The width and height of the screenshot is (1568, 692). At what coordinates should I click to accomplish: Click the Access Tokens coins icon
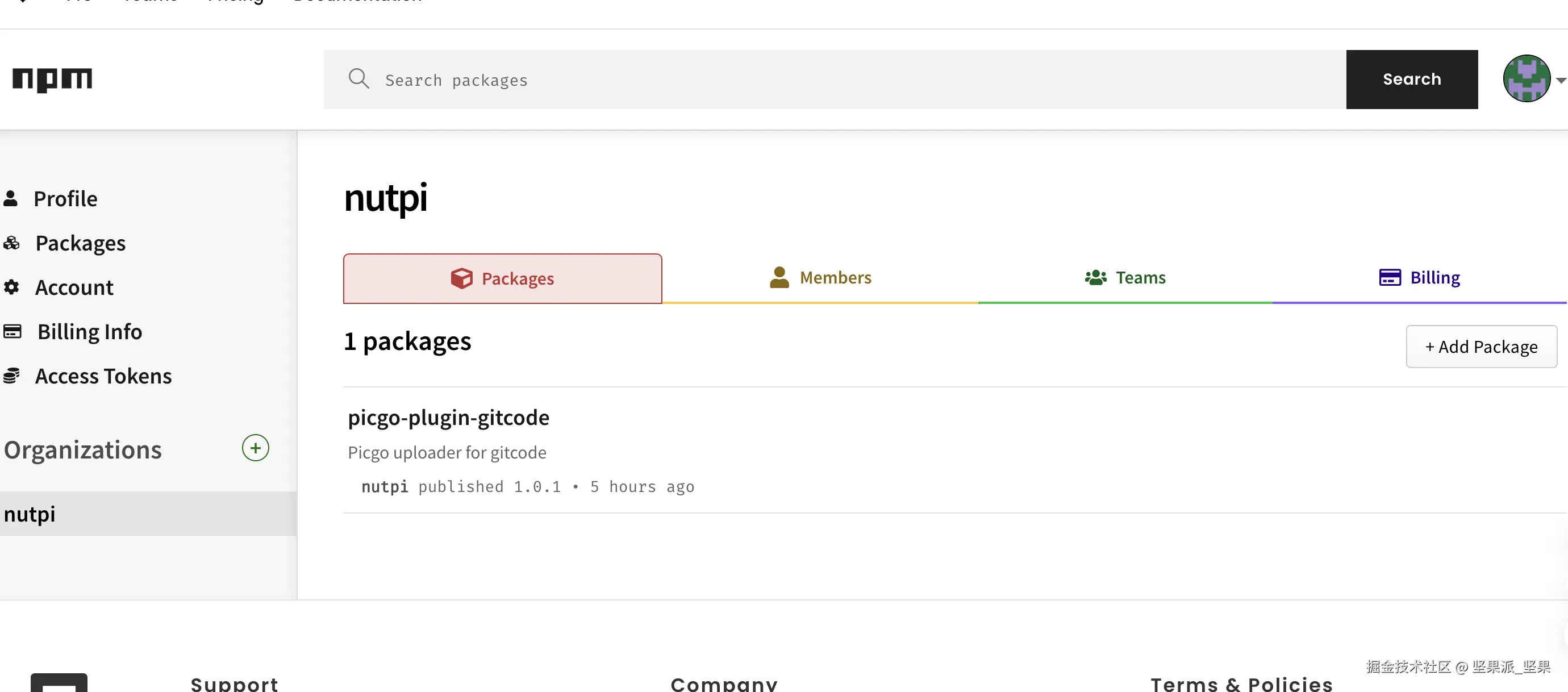[x=11, y=376]
